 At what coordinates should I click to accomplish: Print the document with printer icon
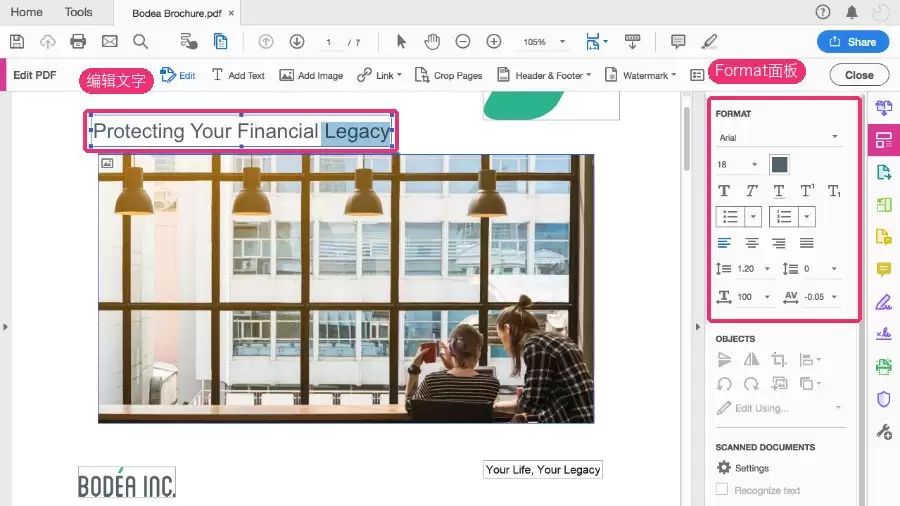[78, 41]
